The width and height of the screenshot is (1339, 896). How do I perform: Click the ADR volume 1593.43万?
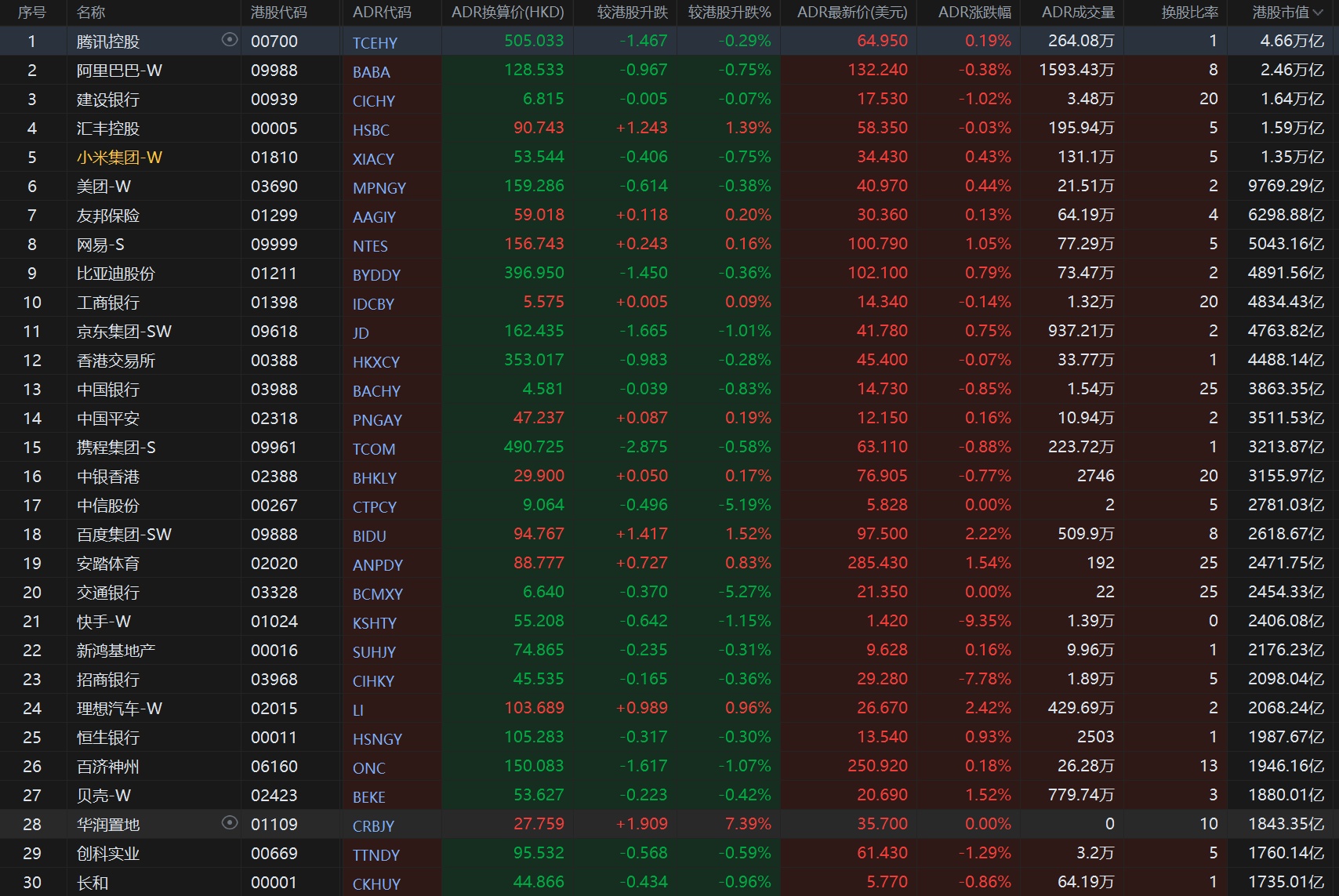(x=1077, y=70)
